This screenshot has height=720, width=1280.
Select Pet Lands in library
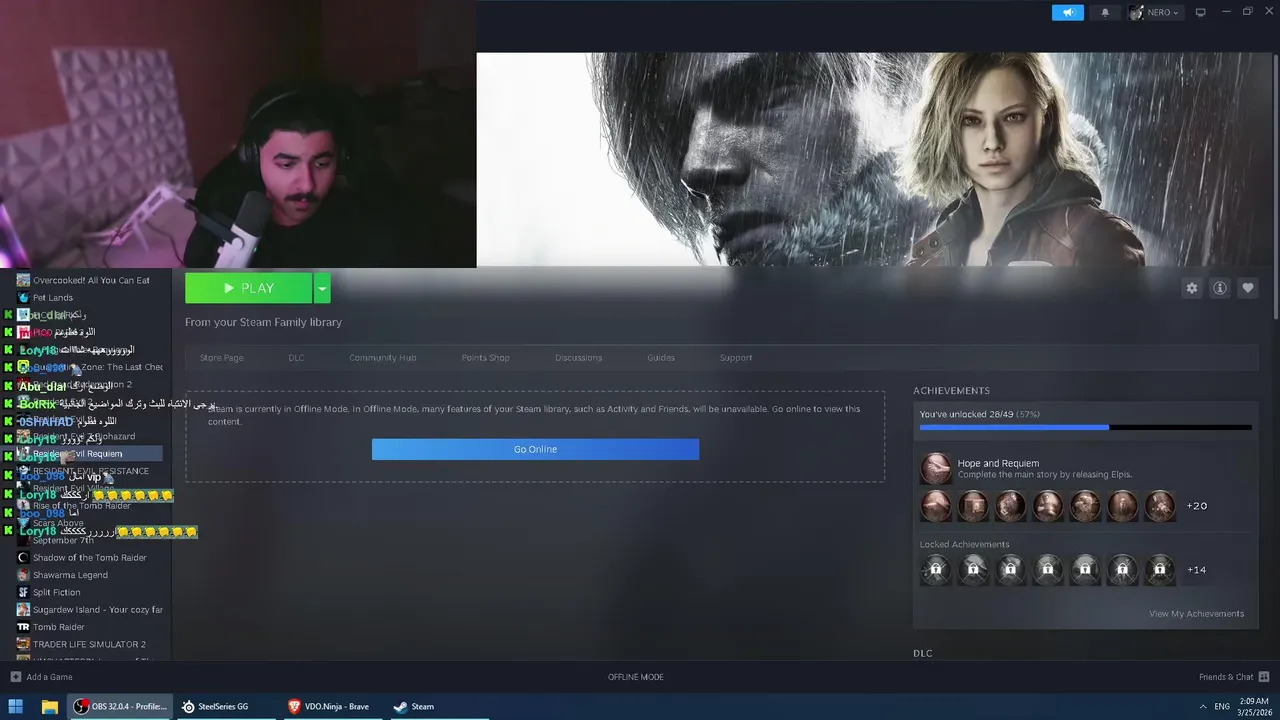coord(53,297)
